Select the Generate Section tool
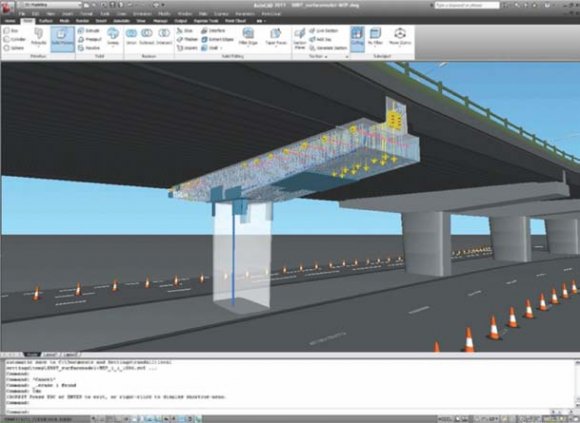The width and height of the screenshot is (580, 423). (328, 48)
